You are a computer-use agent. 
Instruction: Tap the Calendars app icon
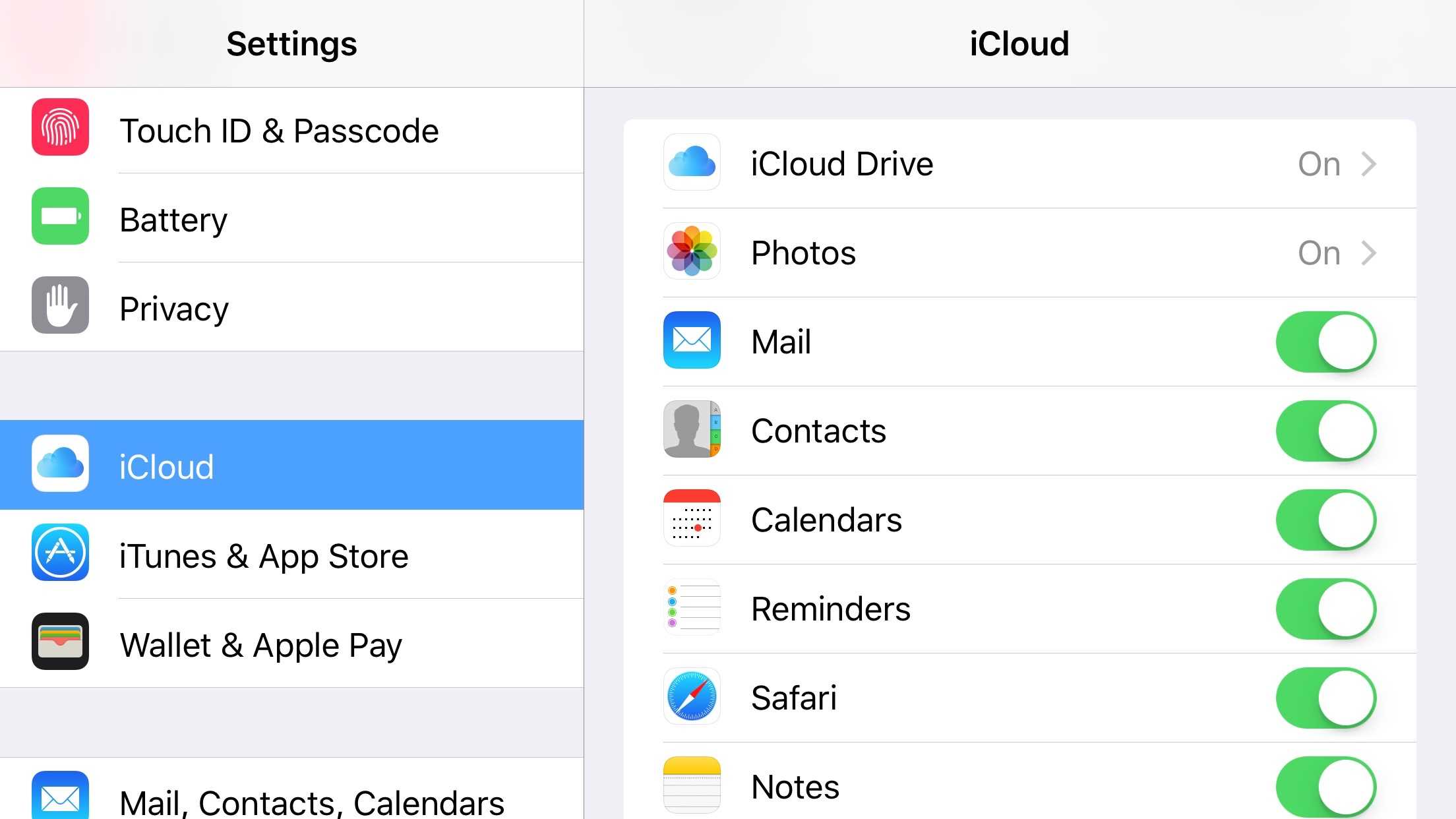click(692, 518)
